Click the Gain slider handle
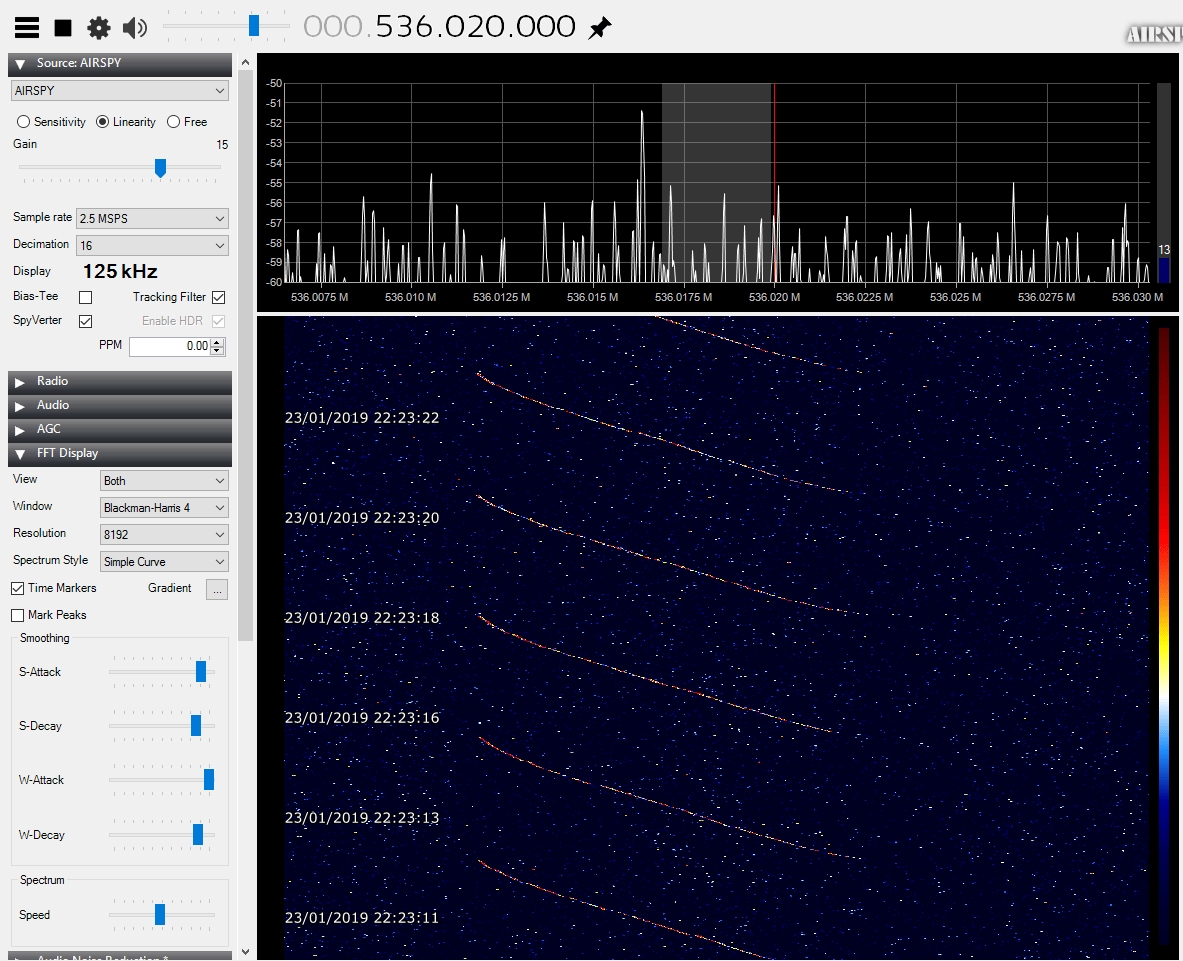Image resolution: width=1183 pixels, height=961 pixels. click(x=160, y=168)
